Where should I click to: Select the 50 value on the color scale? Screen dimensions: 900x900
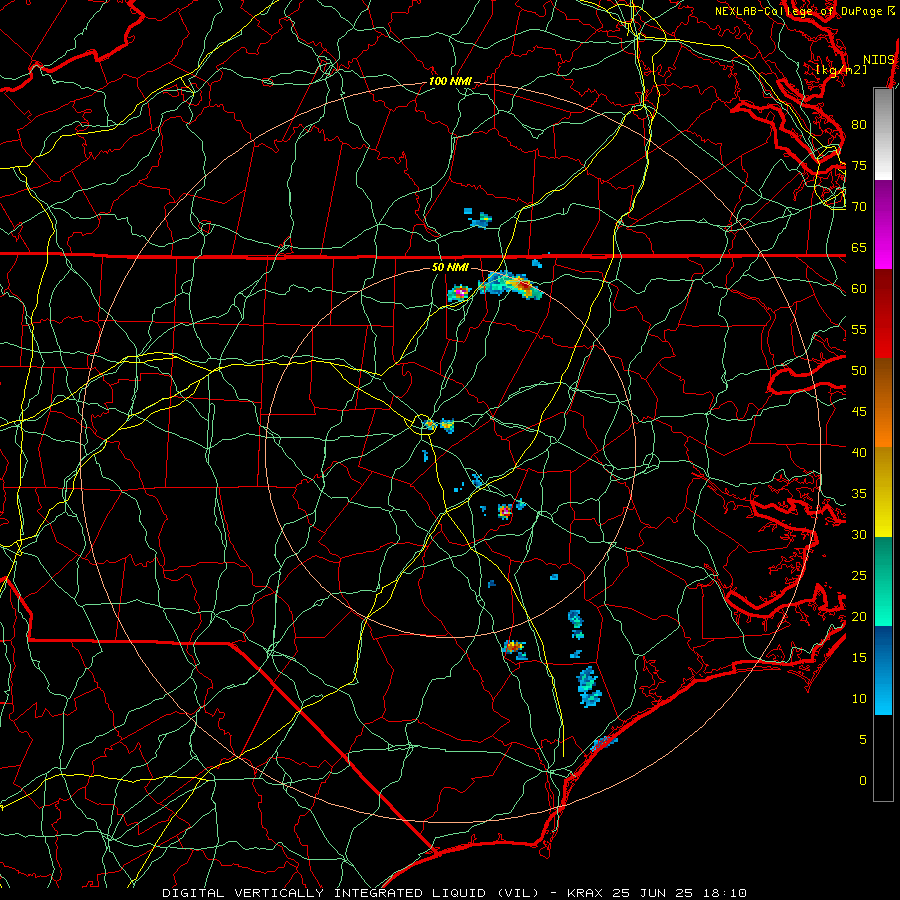click(859, 371)
